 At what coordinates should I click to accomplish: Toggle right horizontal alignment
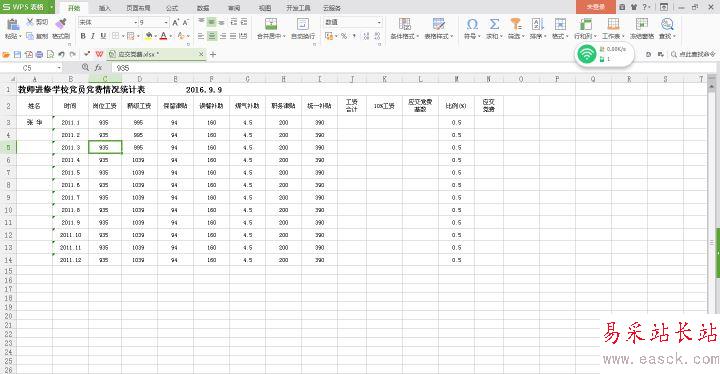222,36
